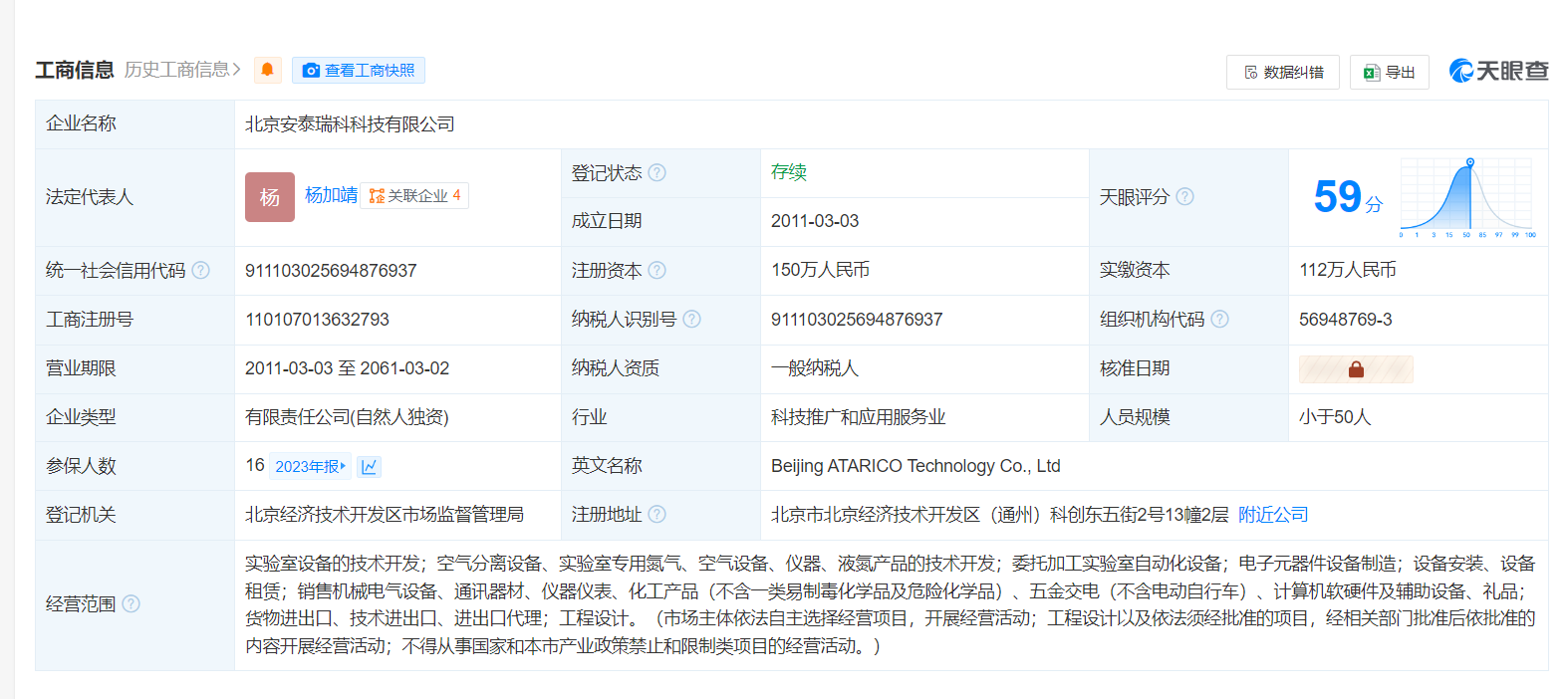Click the locked 核准日期 value
The height and width of the screenshot is (699, 1568).
[x=1356, y=369]
